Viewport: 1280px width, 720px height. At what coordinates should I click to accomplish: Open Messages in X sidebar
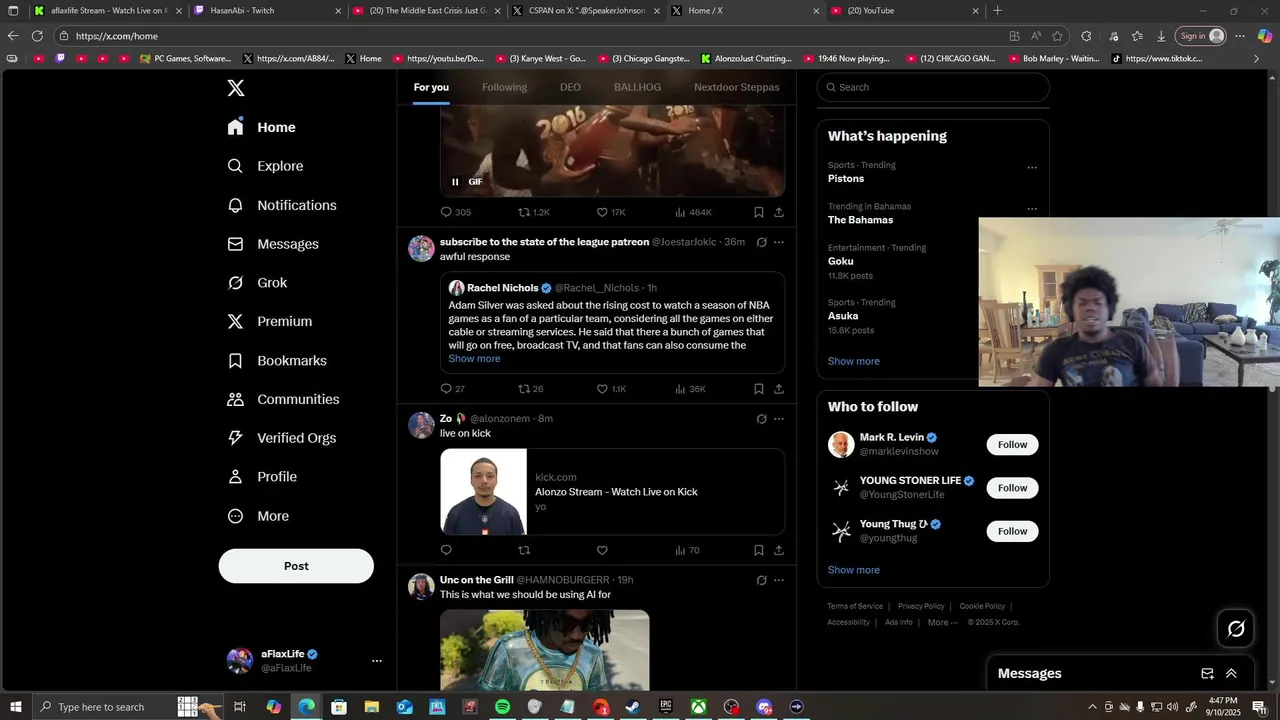click(273, 244)
